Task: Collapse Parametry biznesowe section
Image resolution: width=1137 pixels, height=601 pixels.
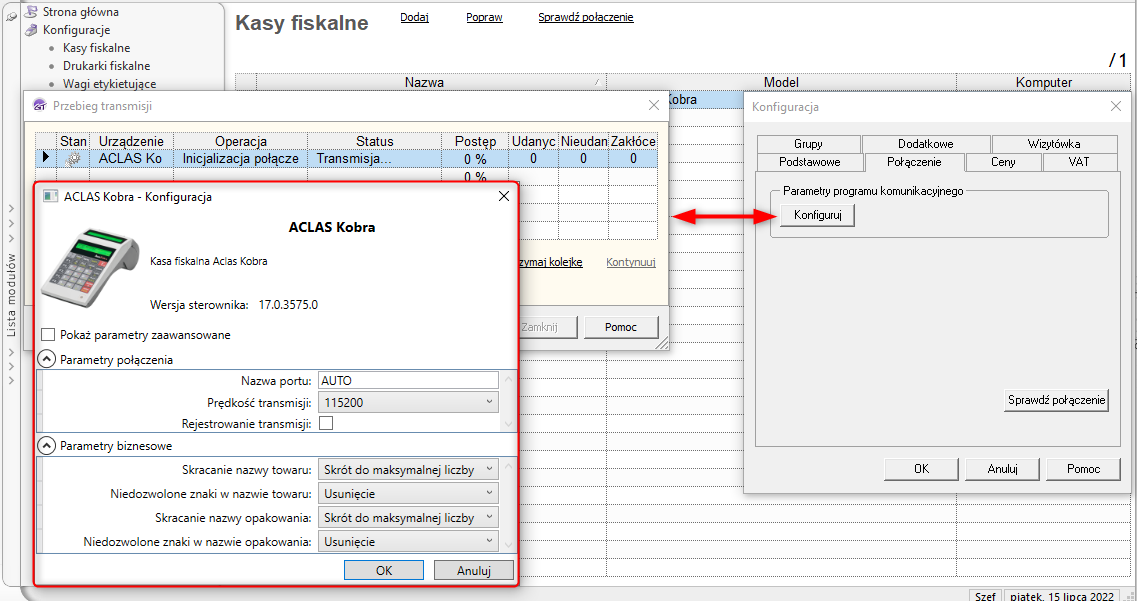Action: [x=46, y=445]
